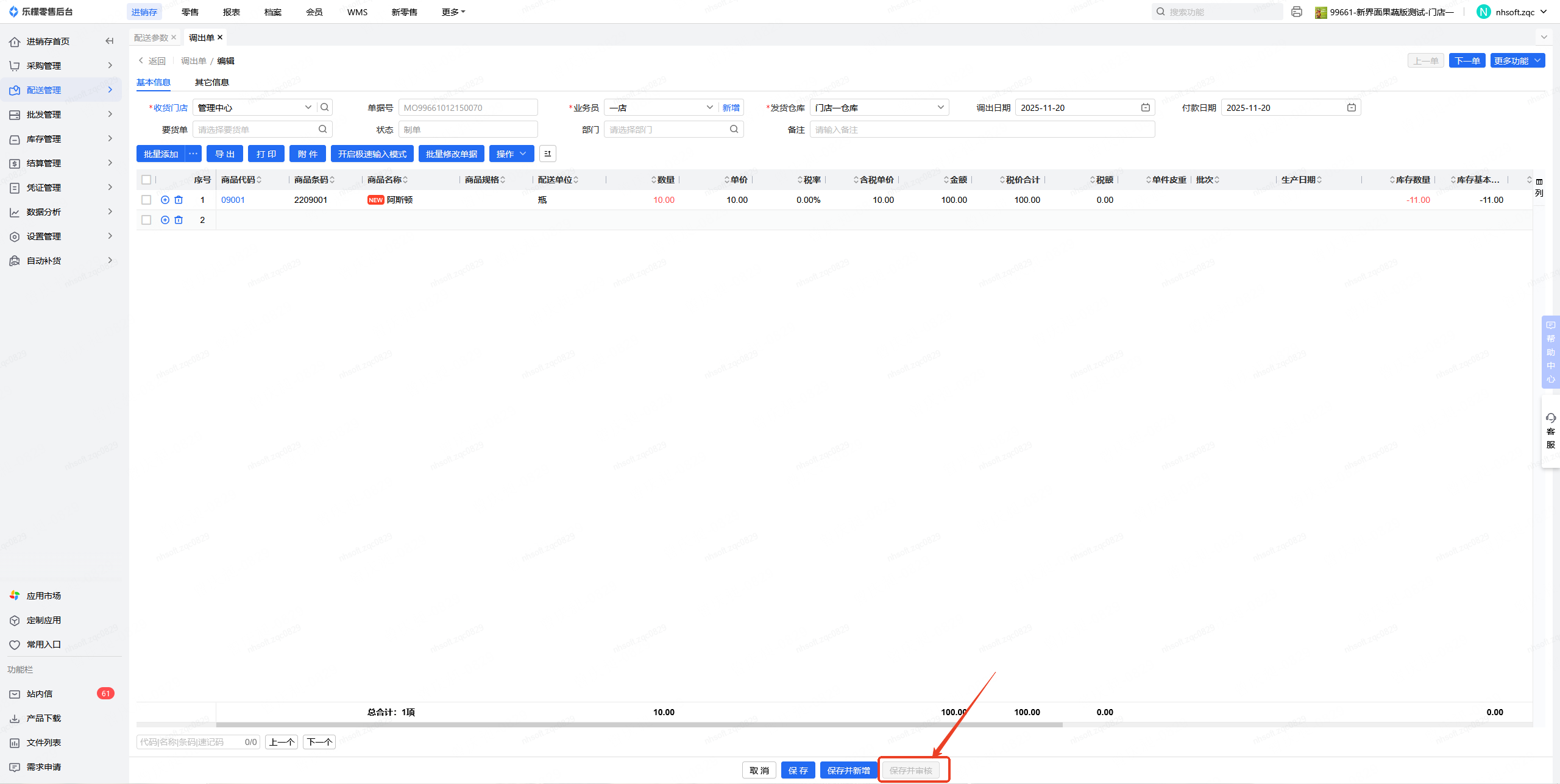The image size is (1560, 784).
Task: Open calendar icon for 调出日期
Action: (1146, 107)
